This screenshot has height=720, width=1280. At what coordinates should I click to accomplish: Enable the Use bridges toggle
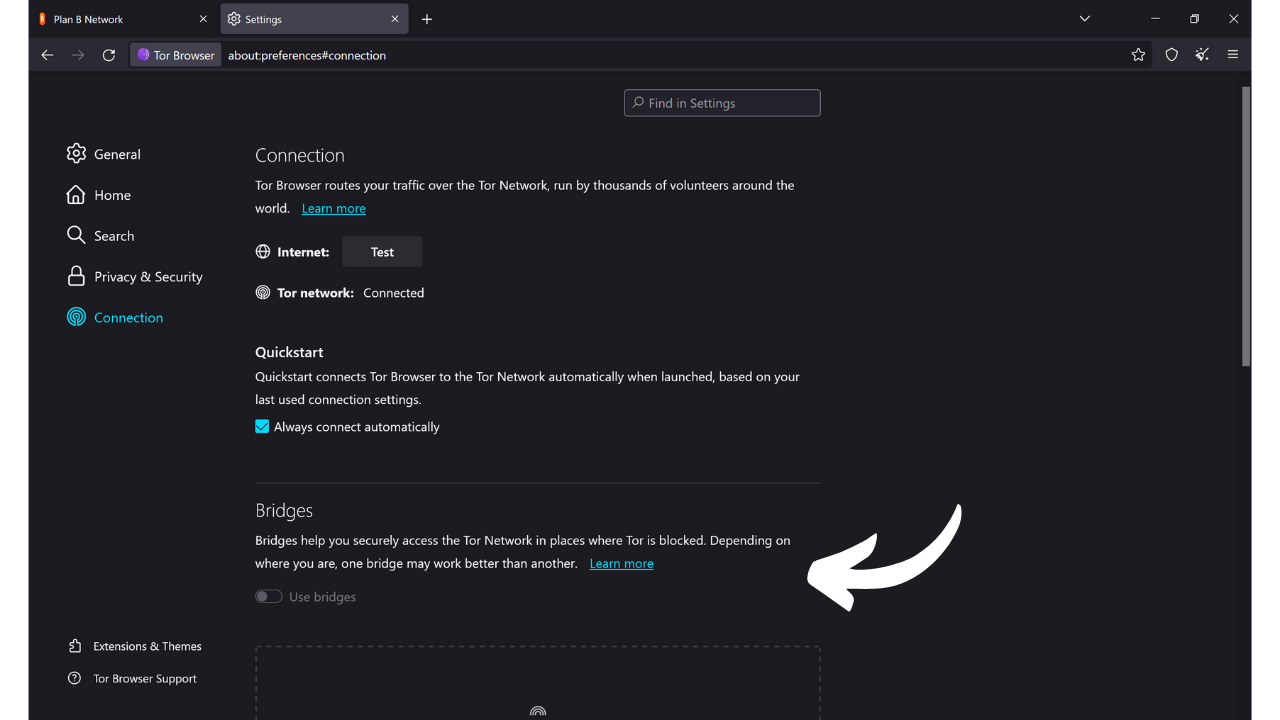(268, 596)
